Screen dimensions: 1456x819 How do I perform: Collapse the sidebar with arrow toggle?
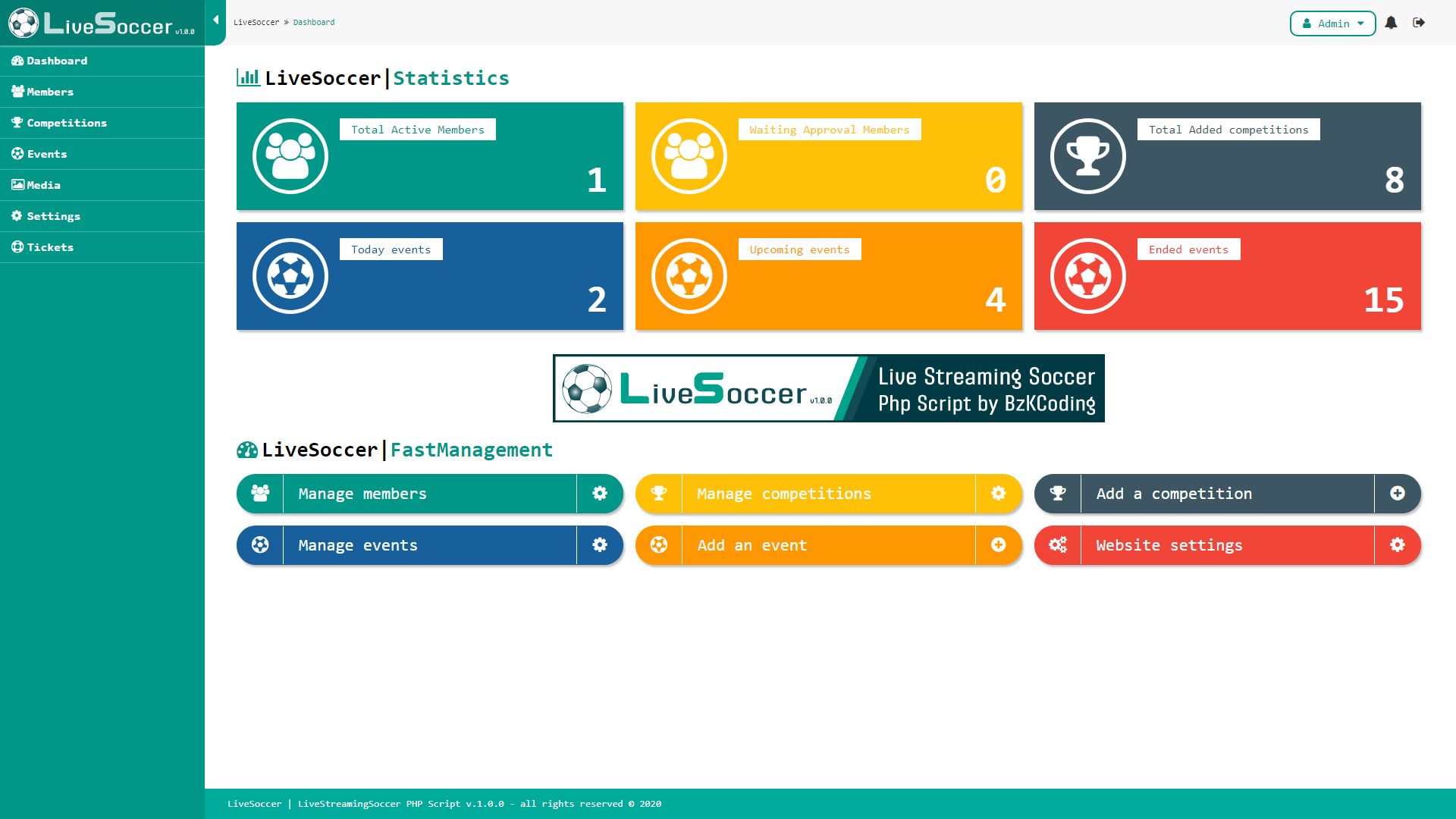215,20
